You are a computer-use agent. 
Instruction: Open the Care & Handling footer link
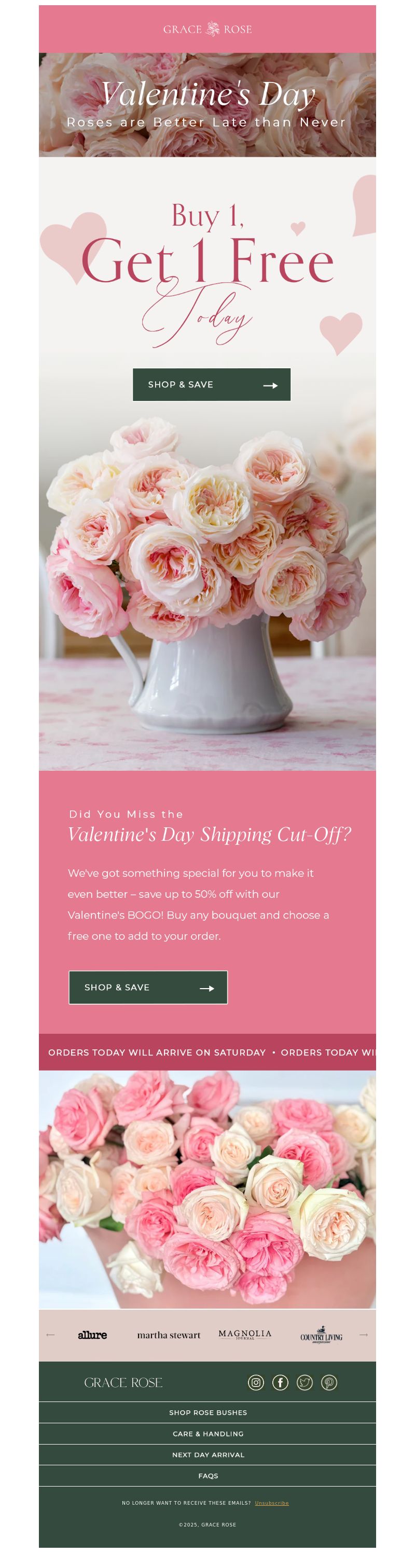[208, 1434]
